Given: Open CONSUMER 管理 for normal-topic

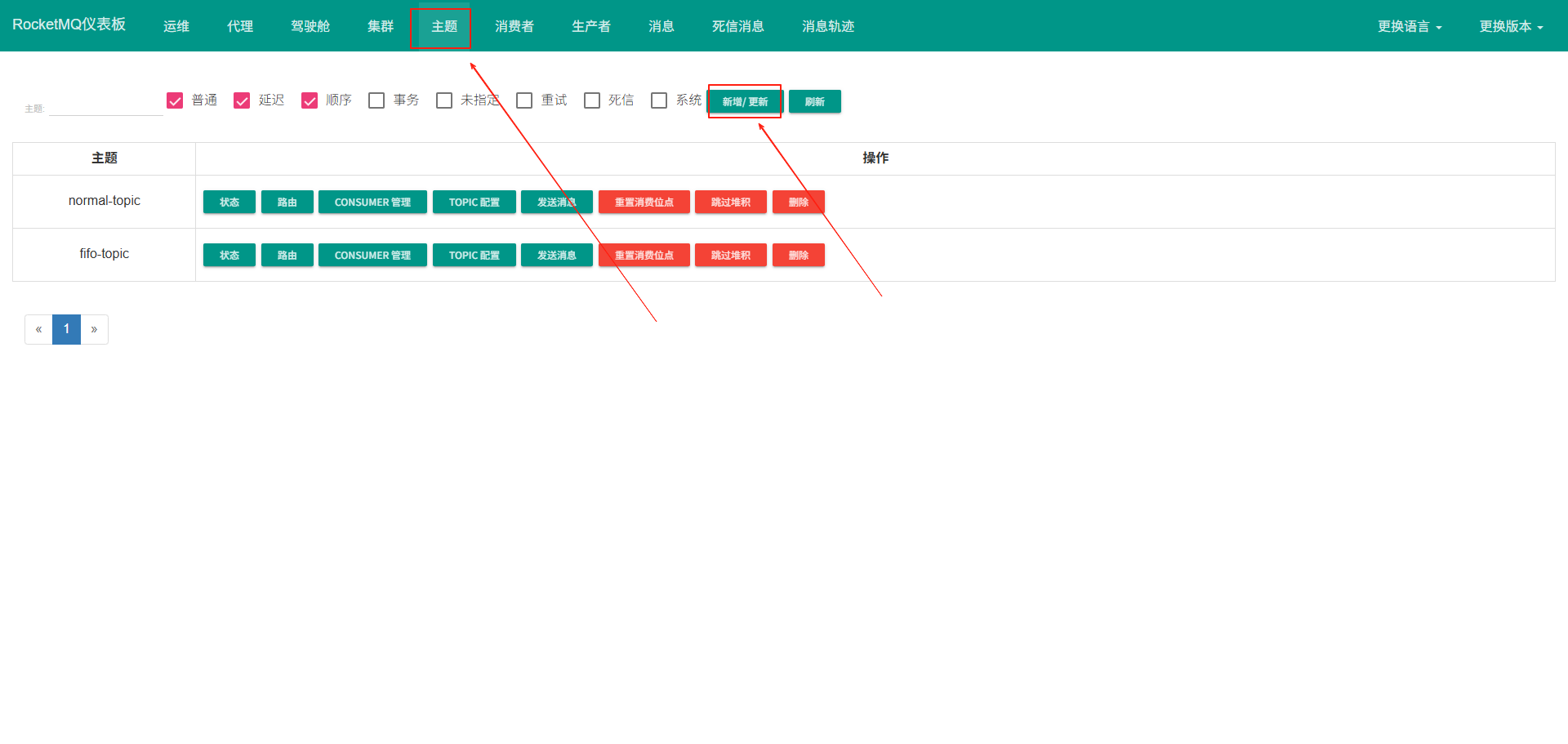Looking at the screenshot, I should click(x=372, y=202).
